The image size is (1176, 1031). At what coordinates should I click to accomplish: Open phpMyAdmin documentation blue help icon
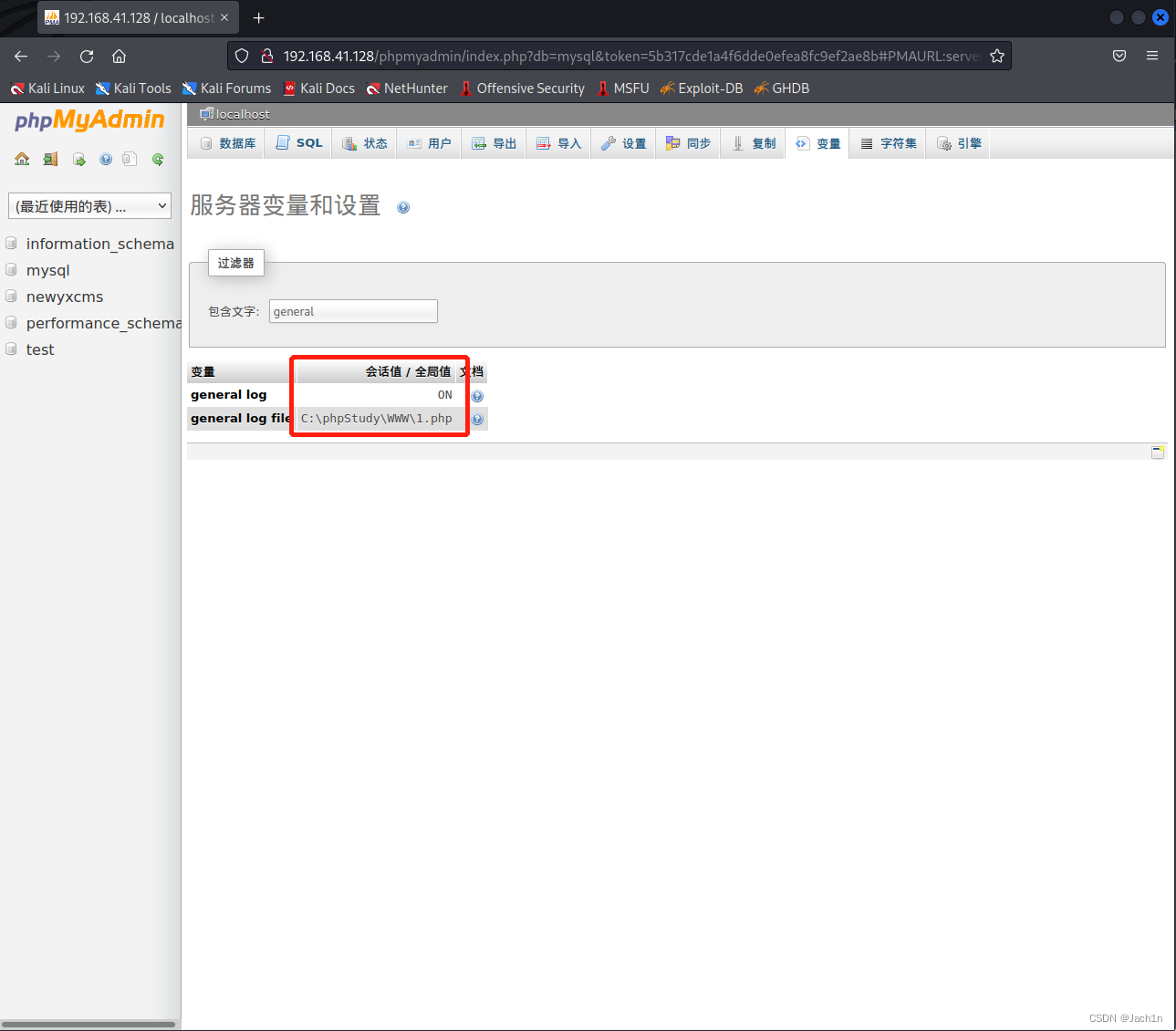point(106,159)
